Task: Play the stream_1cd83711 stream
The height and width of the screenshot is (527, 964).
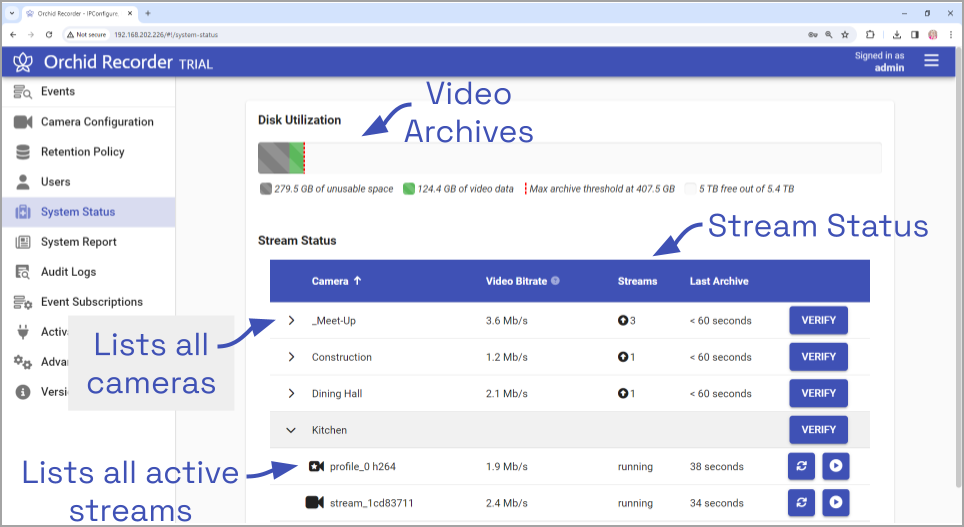Action: [835, 503]
